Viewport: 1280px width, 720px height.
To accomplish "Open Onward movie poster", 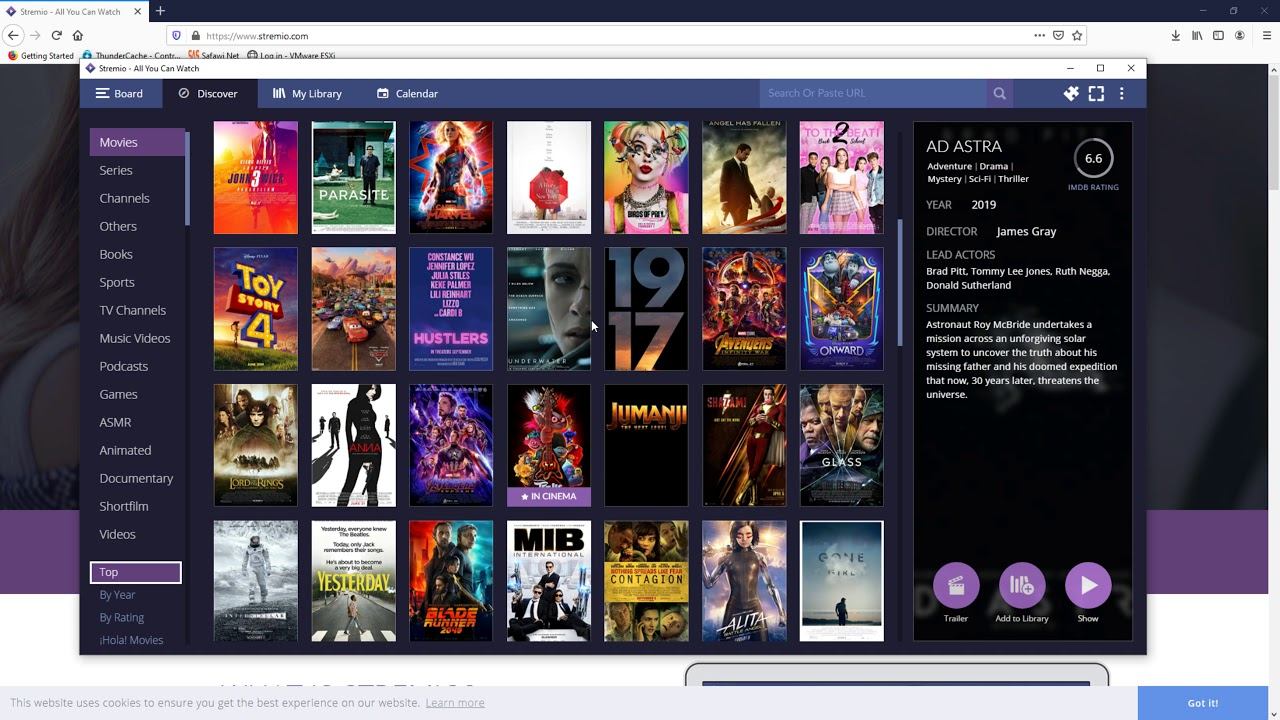I will coord(842,309).
